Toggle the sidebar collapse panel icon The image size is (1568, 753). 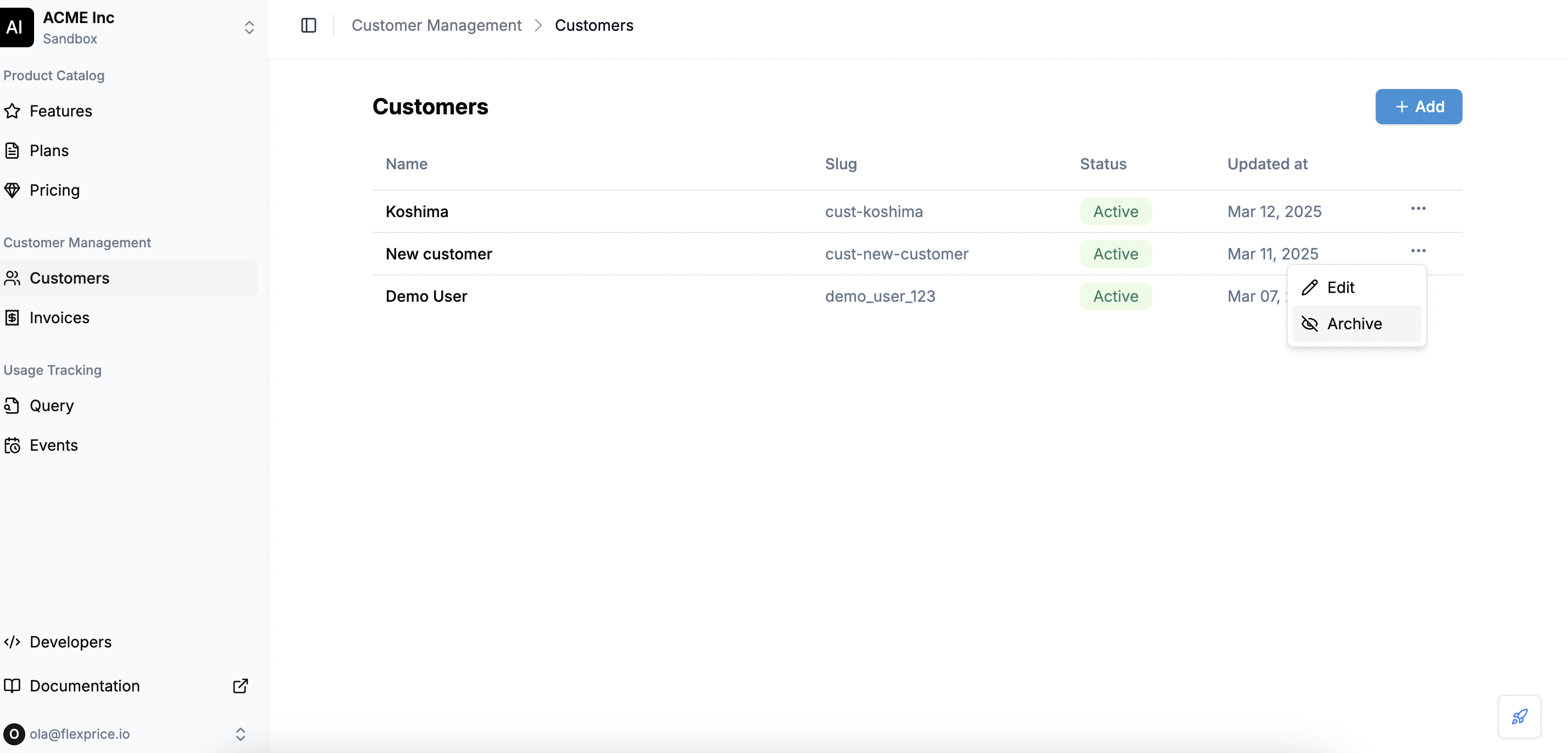[309, 26]
